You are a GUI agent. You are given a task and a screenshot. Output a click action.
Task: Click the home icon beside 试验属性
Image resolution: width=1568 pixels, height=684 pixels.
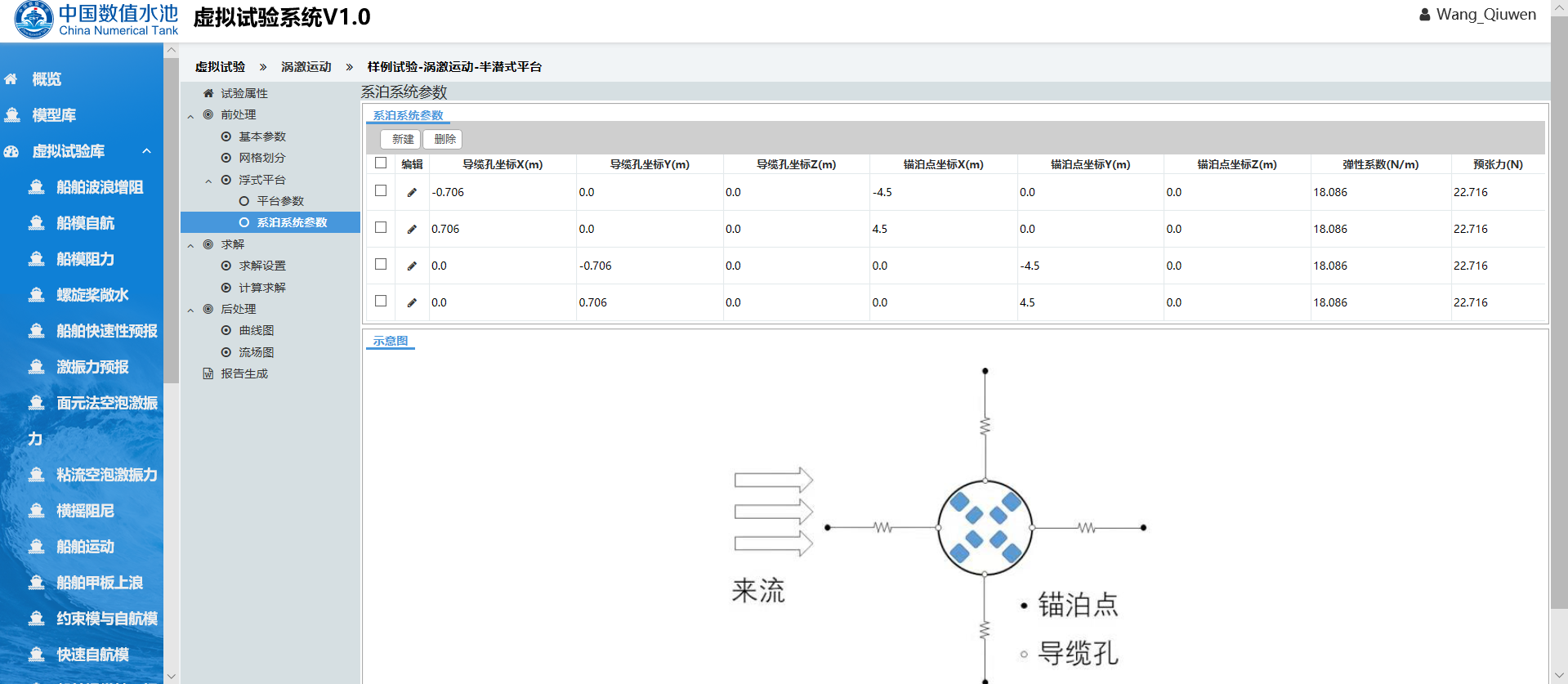(x=208, y=93)
